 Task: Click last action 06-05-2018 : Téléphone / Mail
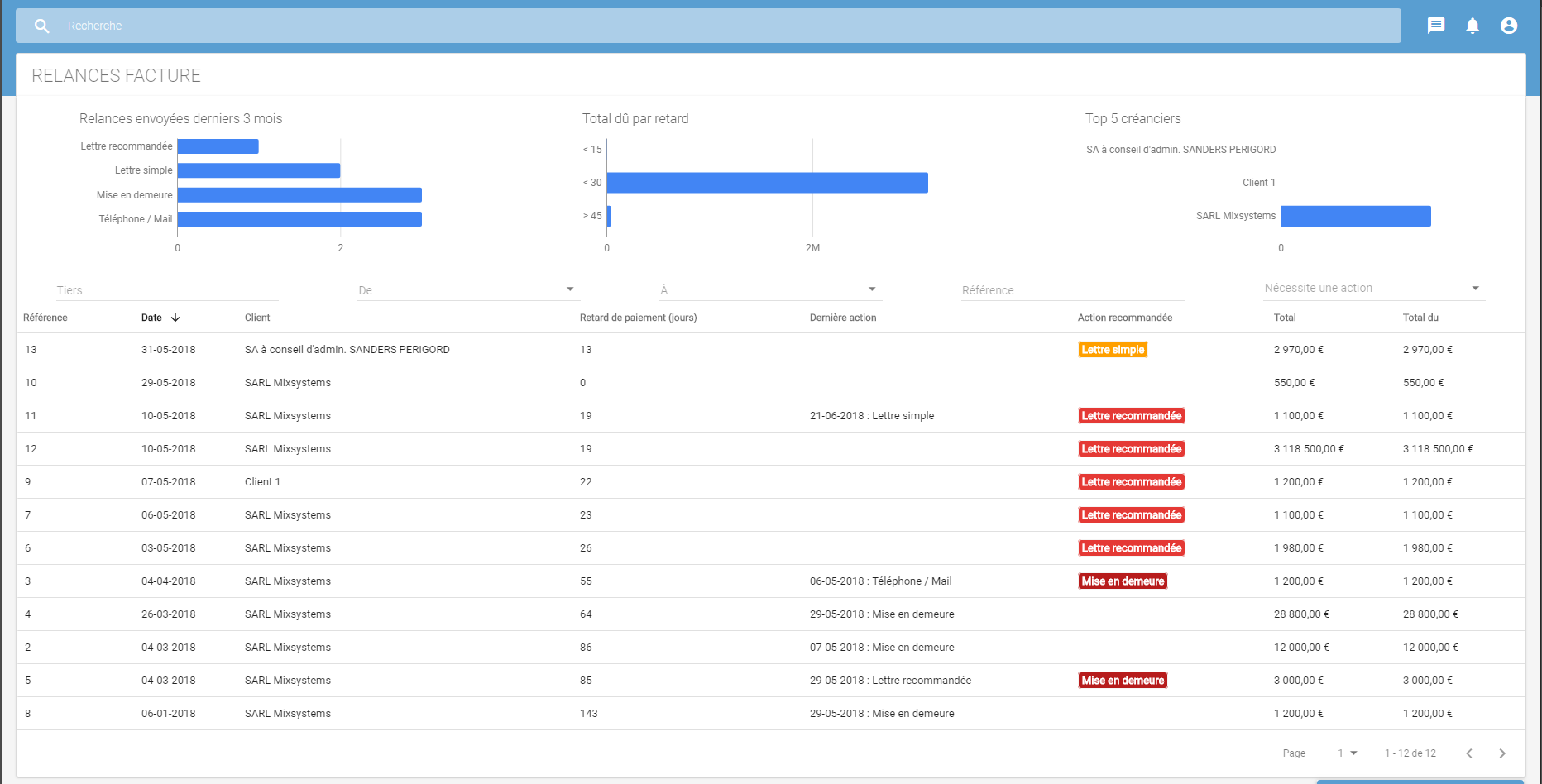pyautogui.click(x=881, y=581)
